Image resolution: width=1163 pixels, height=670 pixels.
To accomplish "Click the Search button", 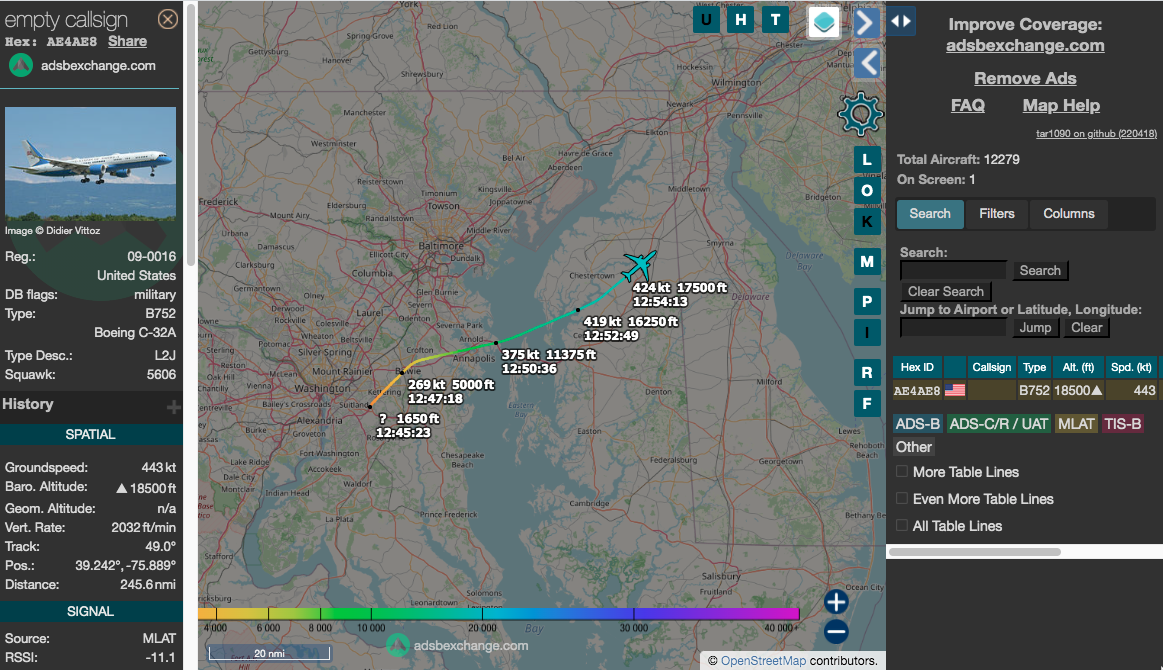I will tap(1040, 271).
